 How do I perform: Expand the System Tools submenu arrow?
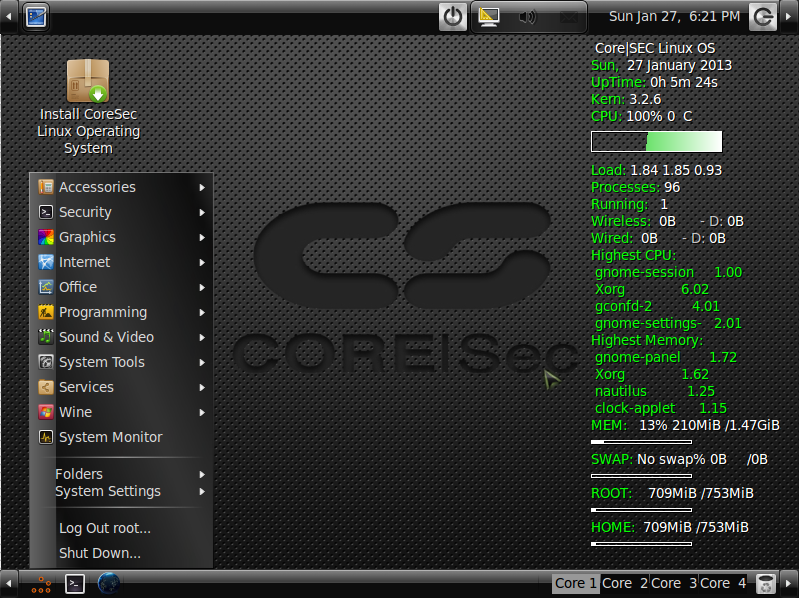[x=202, y=362]
